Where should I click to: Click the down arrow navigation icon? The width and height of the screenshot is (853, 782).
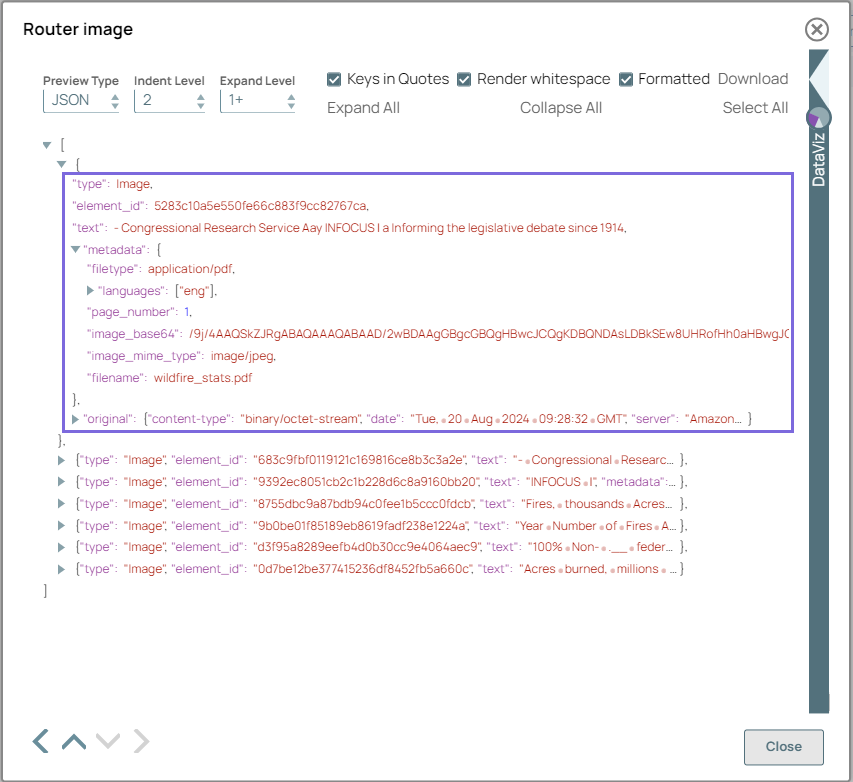tap(106, 740)
